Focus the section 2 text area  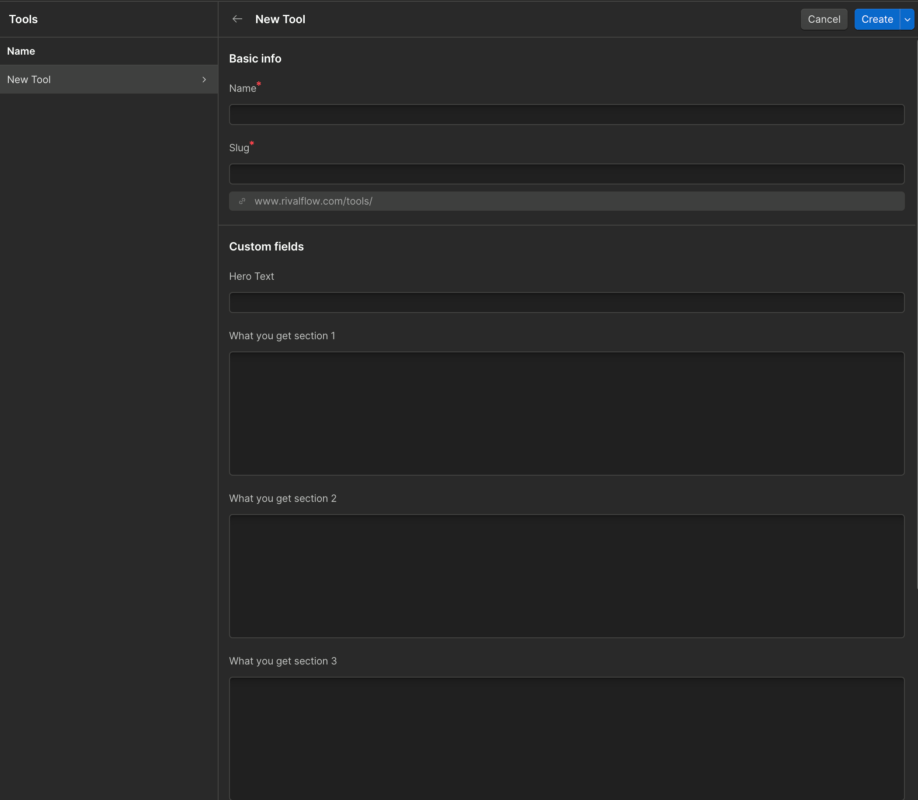[x=566, y=576]
